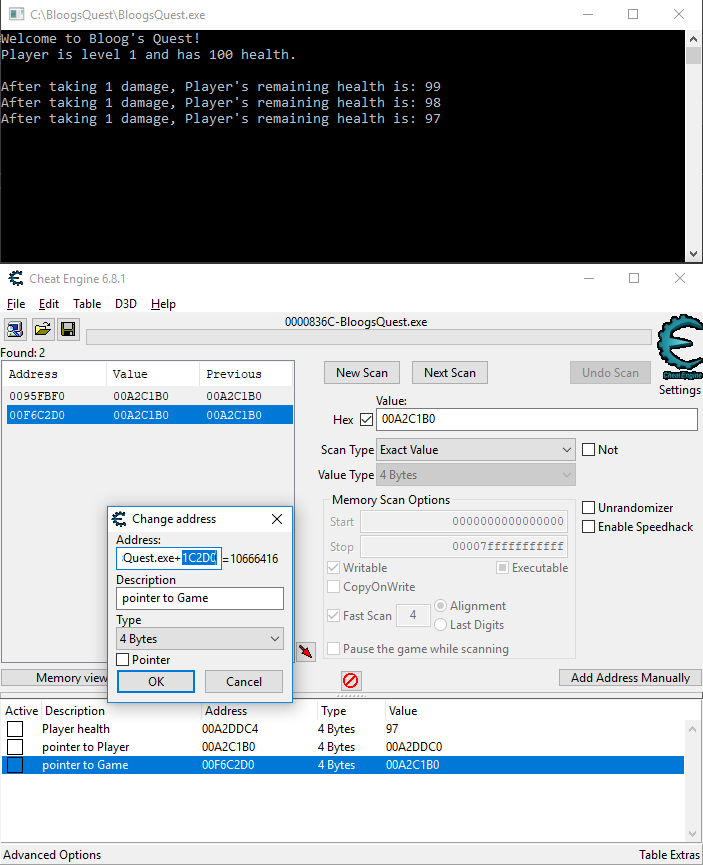Screen dimensions: 703x865
Task: Click the BloogsQuest console window icon
Action: [x=17, y=14]
